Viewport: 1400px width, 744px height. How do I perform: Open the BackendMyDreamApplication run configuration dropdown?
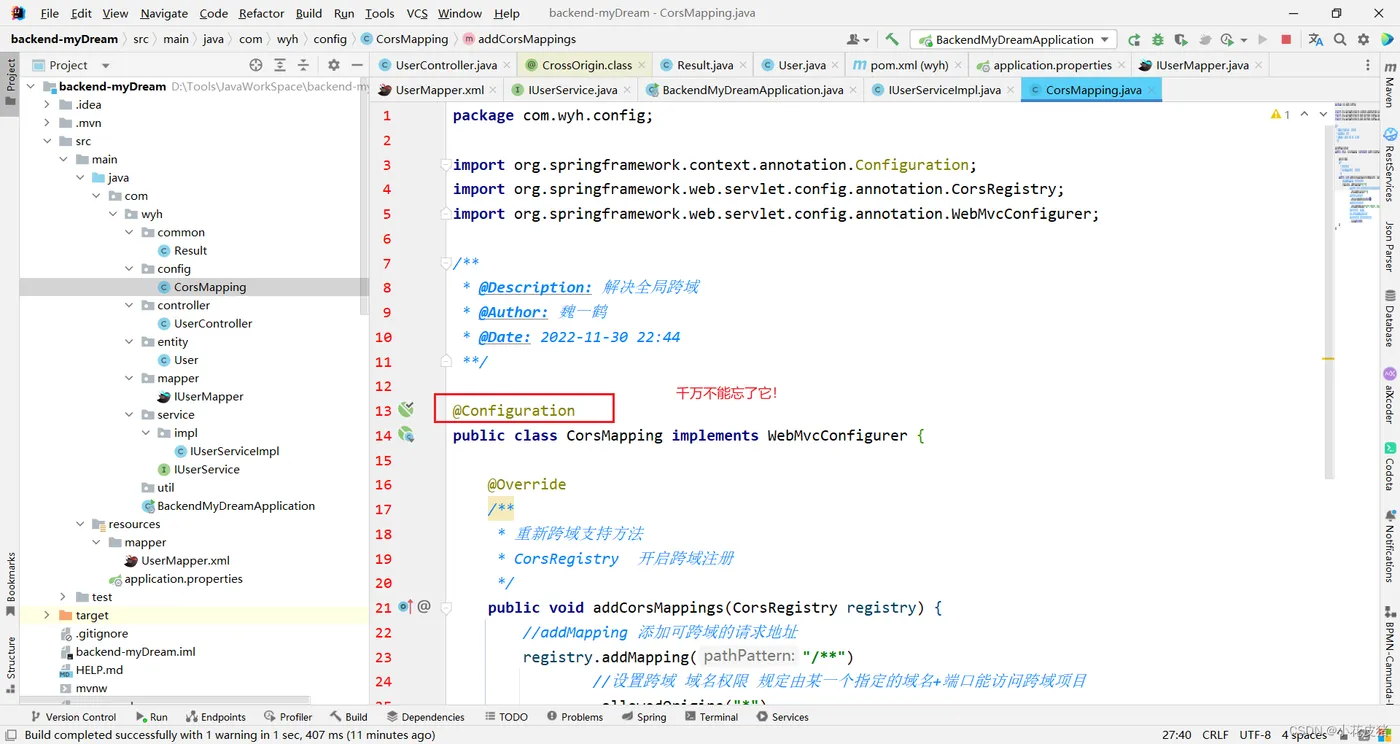(1014, 39)
